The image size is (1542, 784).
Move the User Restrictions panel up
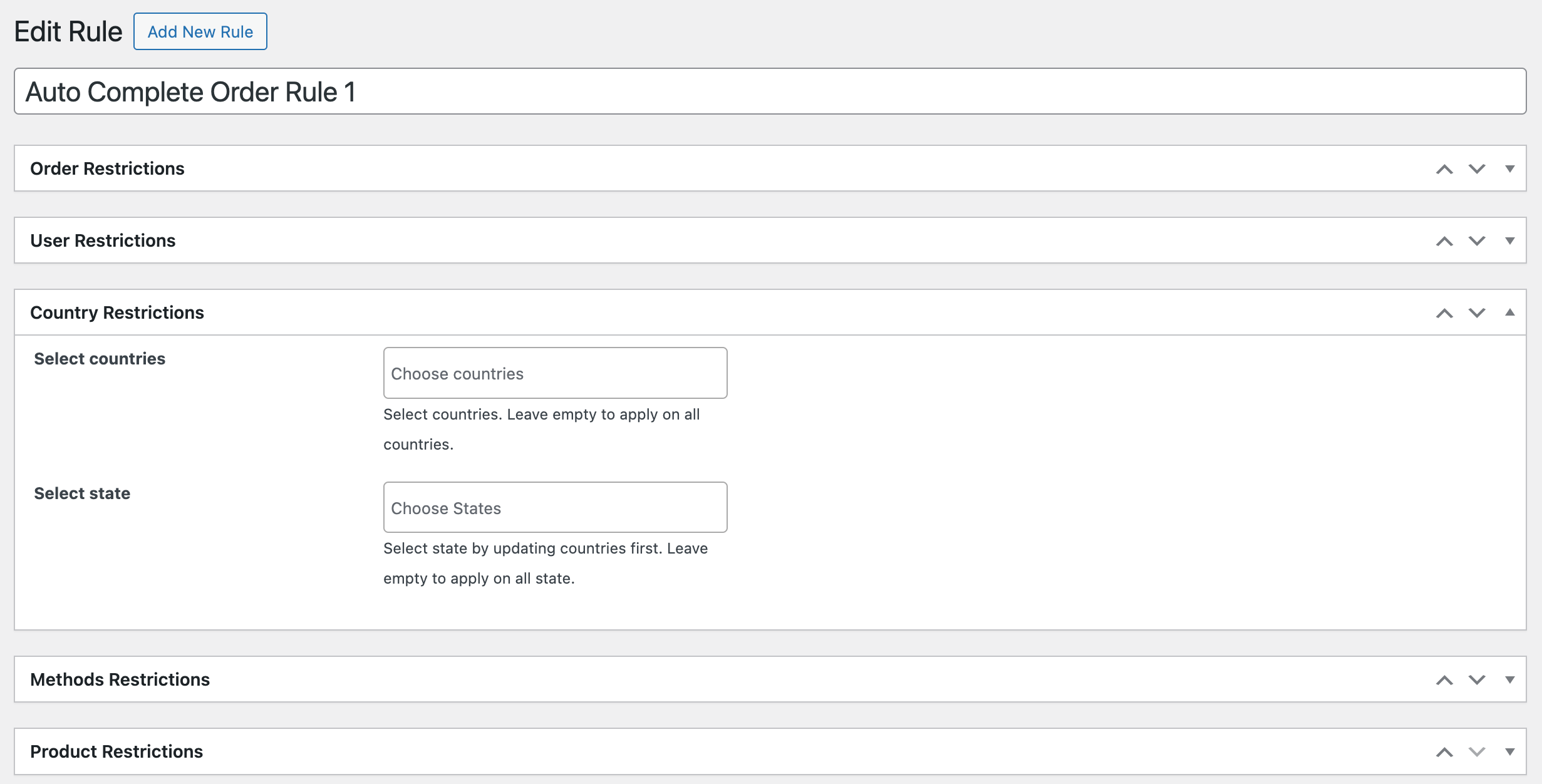[1446, 240]
